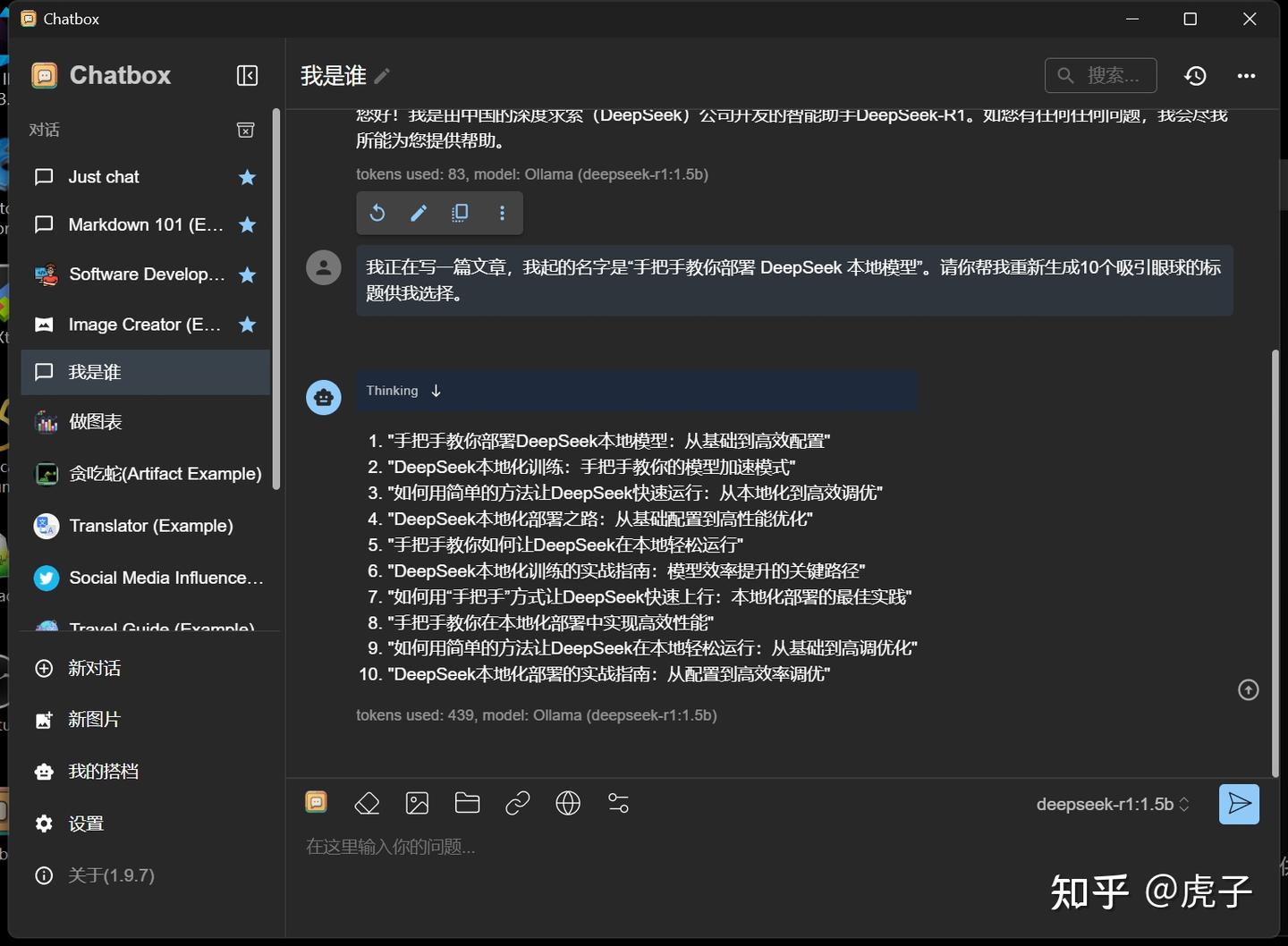
Task: Switch to the 做图表 conversation
Action: tap(97, 421)
